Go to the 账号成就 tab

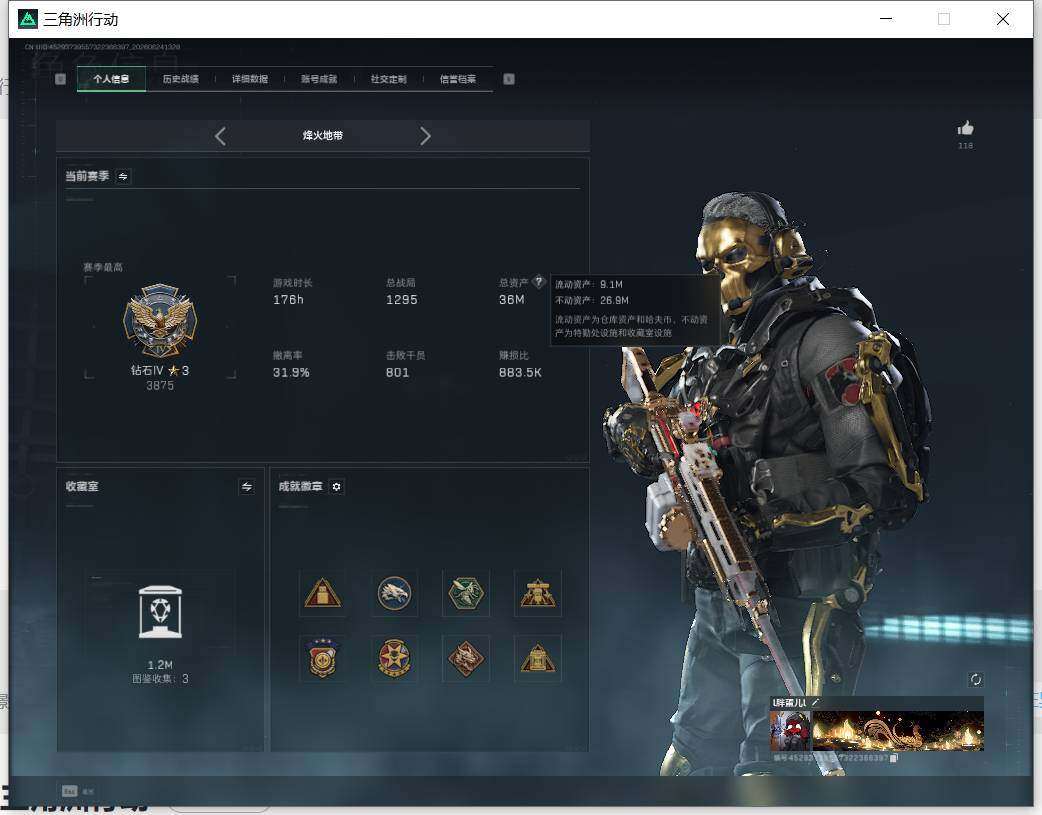[319, 79]
